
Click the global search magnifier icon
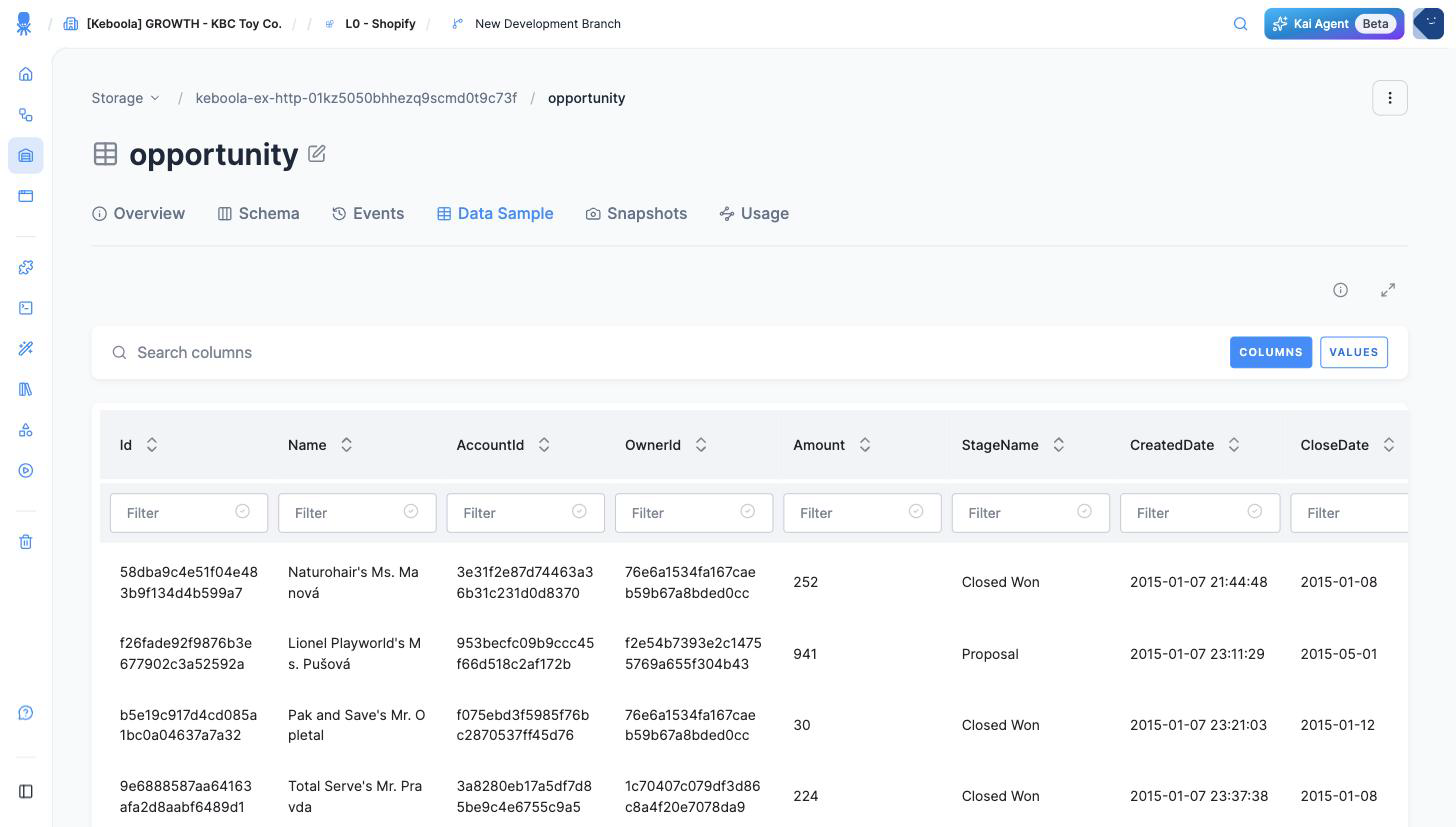coord(1240,24)
